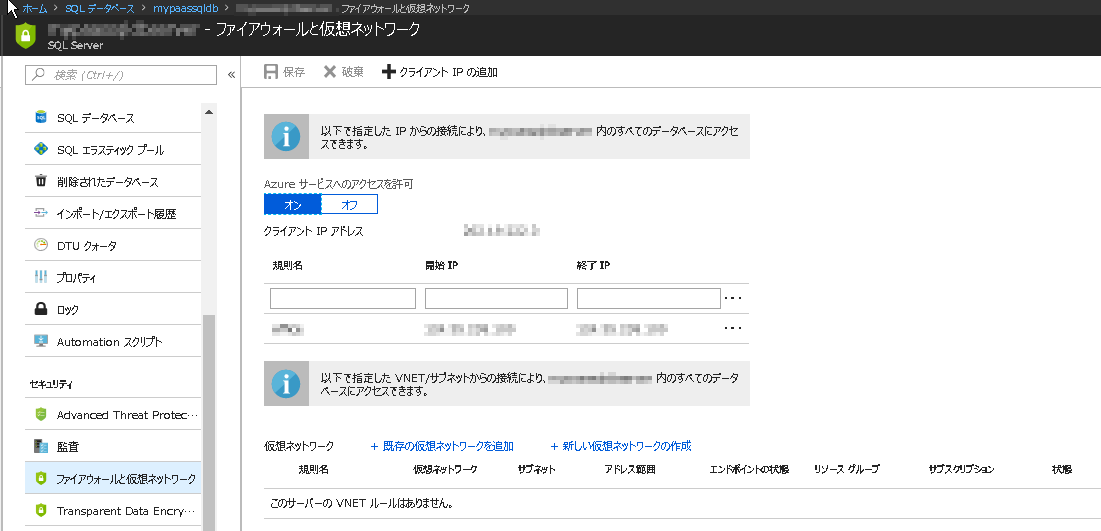
Task: Click the 開始 IP input field
Action: 496,298
